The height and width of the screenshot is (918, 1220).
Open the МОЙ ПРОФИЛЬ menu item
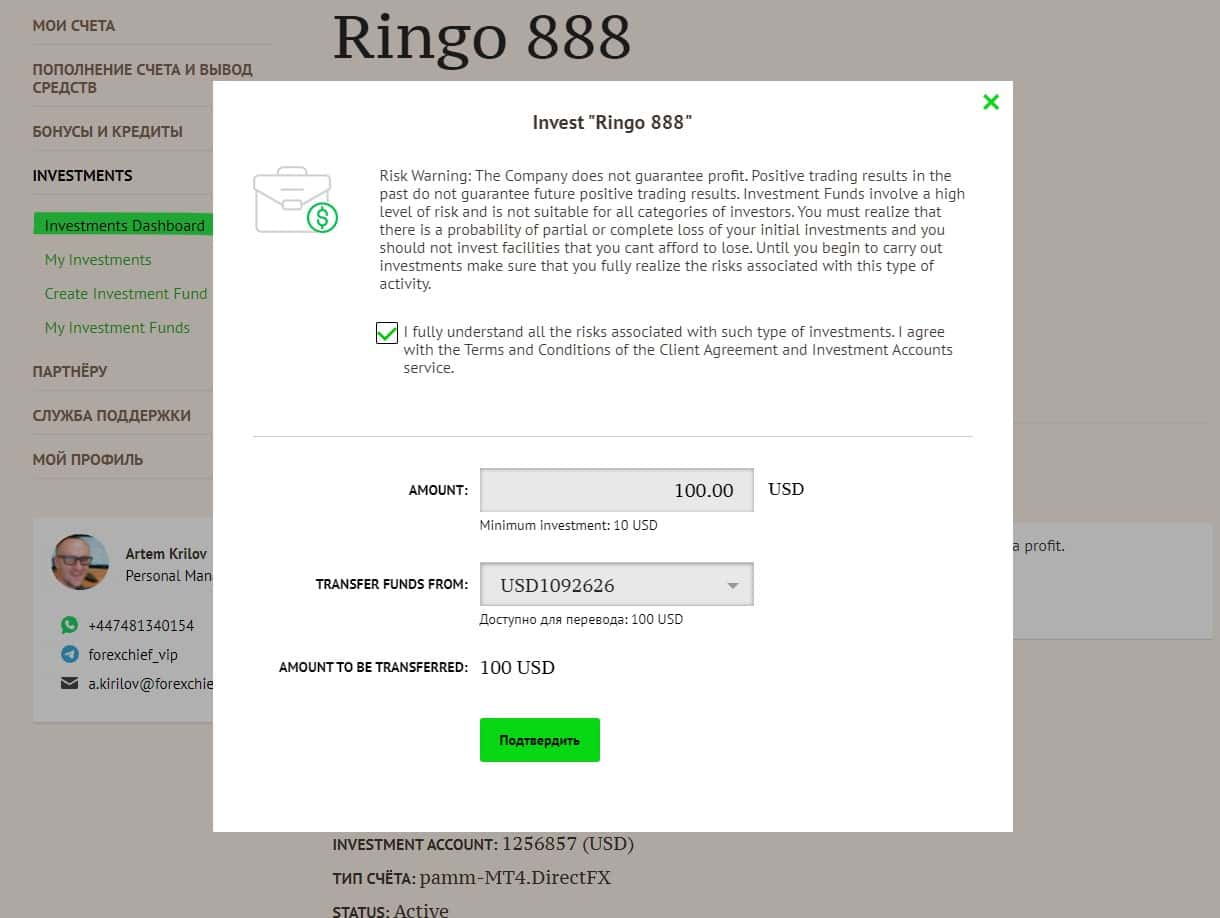tap(88, 460)
